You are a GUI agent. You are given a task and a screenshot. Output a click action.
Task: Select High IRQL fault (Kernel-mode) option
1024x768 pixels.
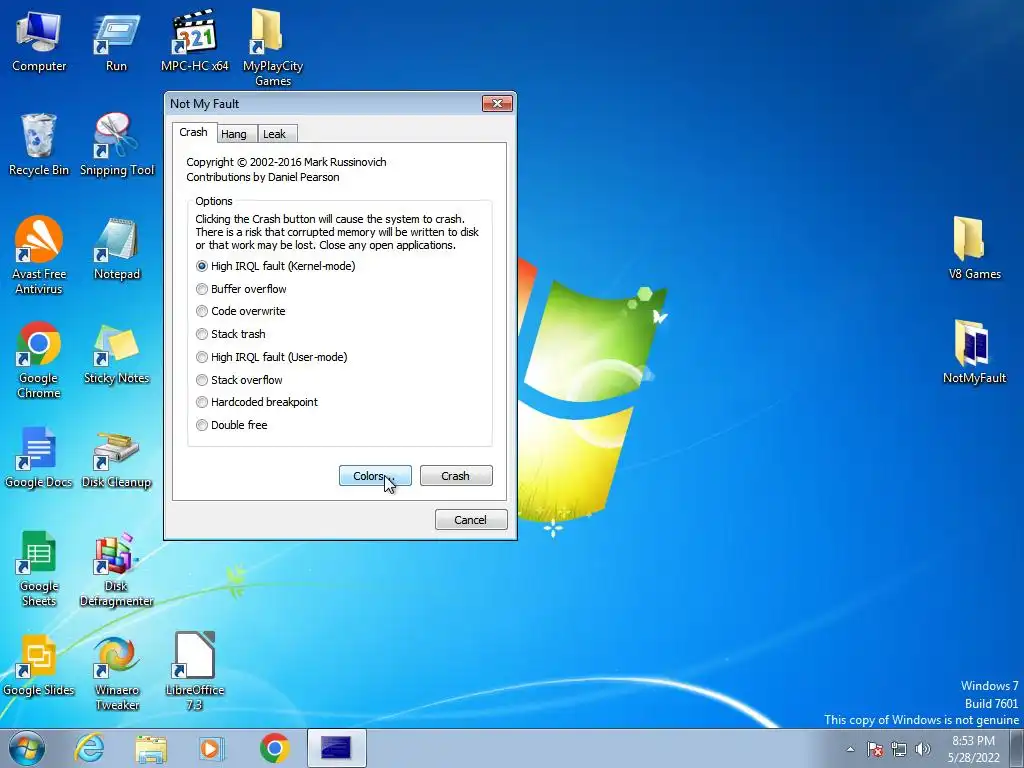click(x=276, y=266)
